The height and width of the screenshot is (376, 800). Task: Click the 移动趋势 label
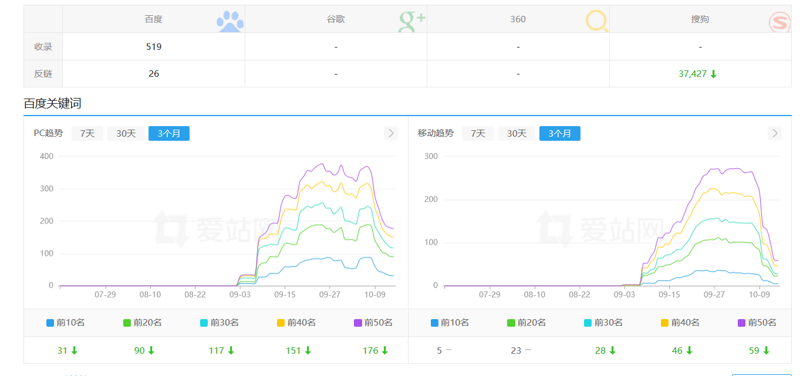point(435,134)
